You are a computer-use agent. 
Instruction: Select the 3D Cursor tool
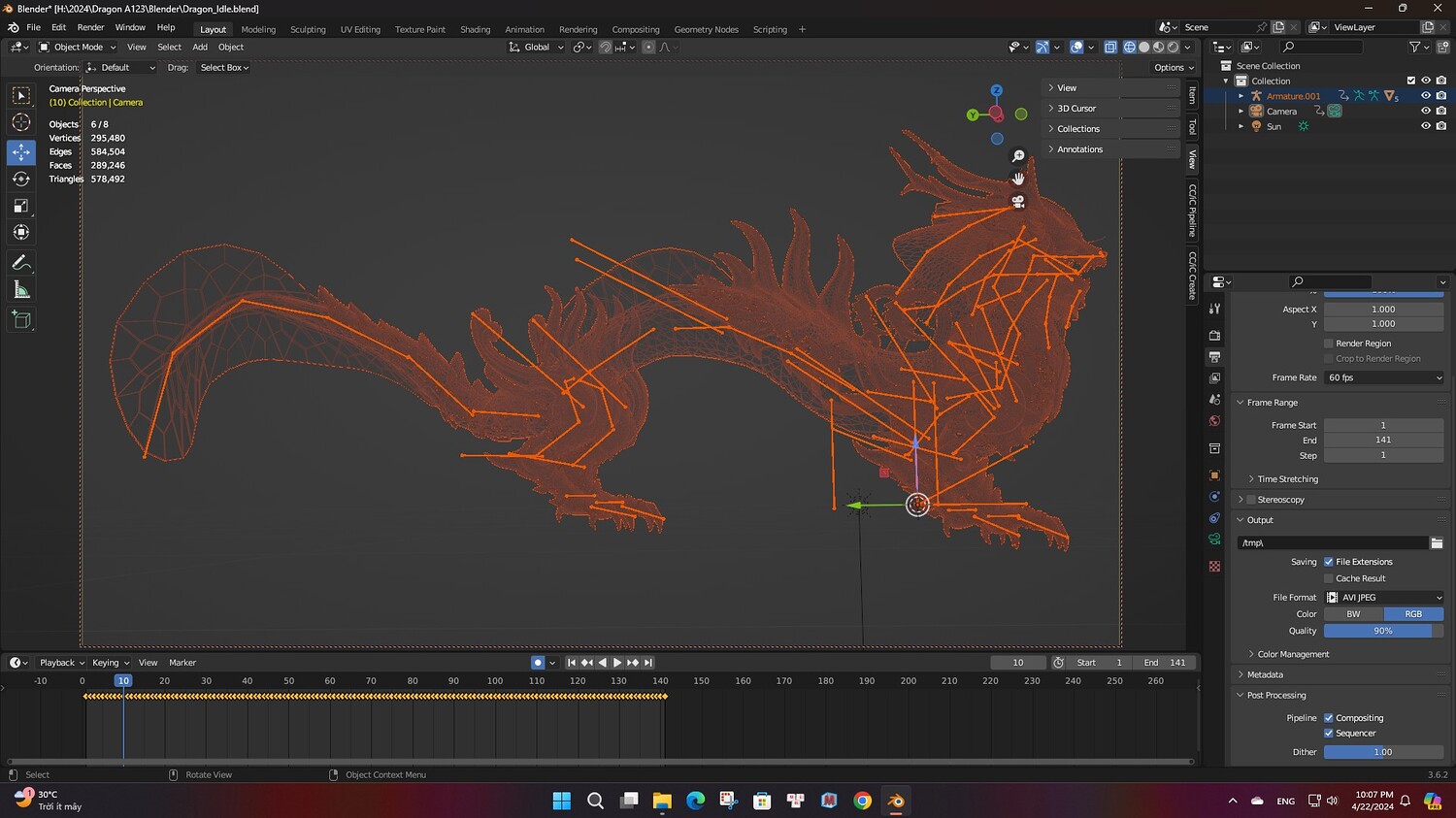[21, 122]
